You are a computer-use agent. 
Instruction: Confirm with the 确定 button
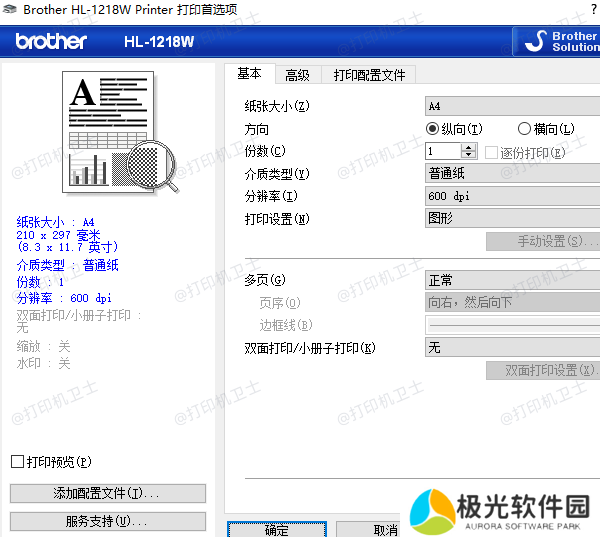[x=277, y=529]
